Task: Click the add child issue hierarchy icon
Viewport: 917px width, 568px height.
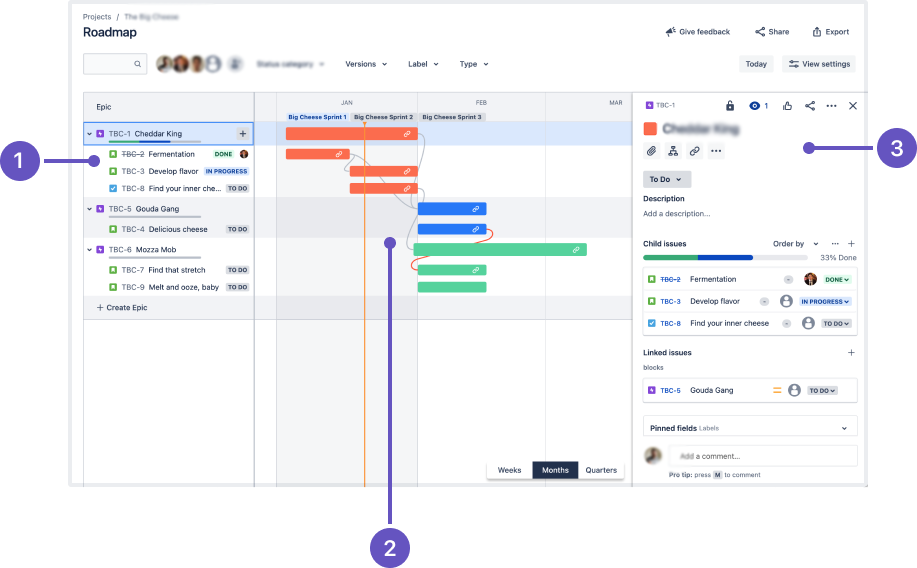Action: [x=673, y=152]
